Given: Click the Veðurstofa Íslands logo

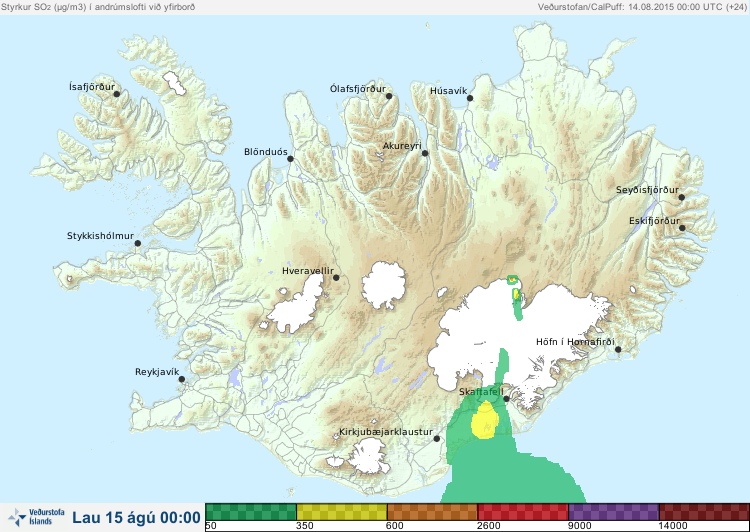Looking at the screenshot, I should click(36, 517).
